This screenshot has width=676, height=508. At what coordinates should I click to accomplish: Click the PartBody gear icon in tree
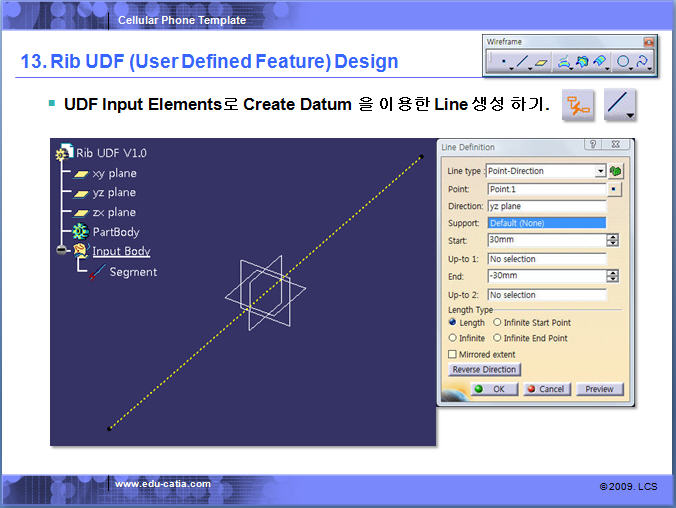tap(80, 231)
